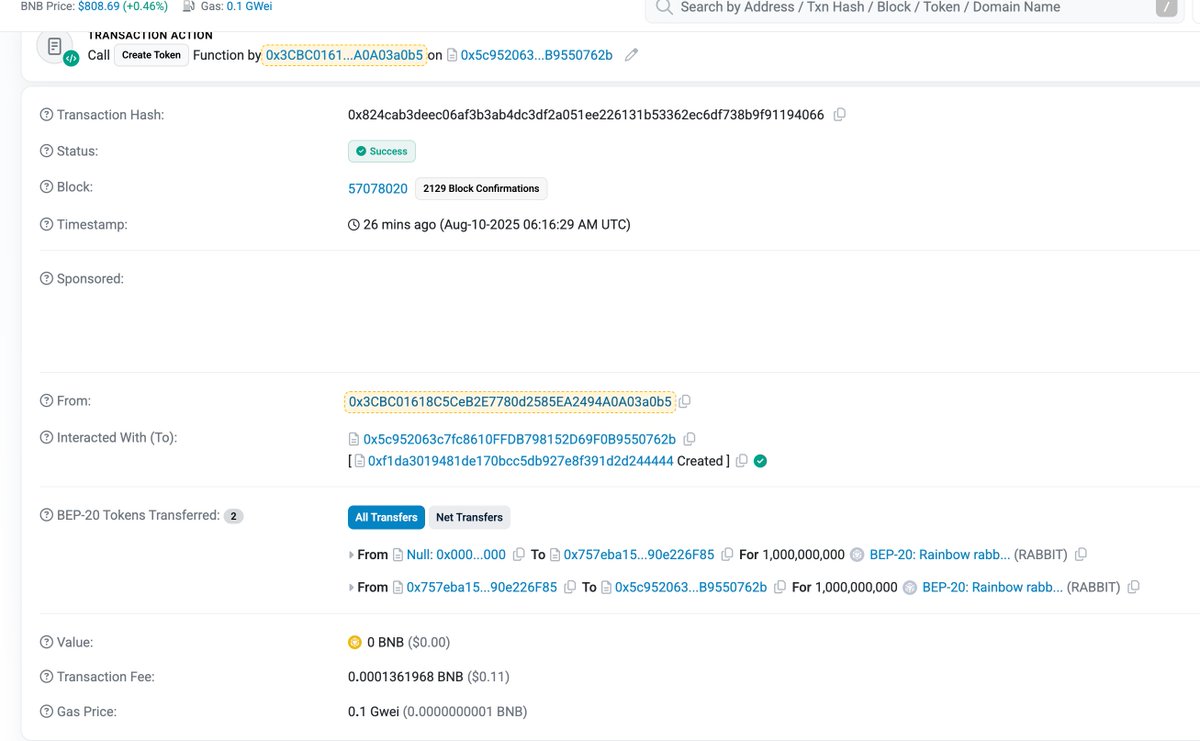Click help icon next to Sponsored

coord(46,279)
